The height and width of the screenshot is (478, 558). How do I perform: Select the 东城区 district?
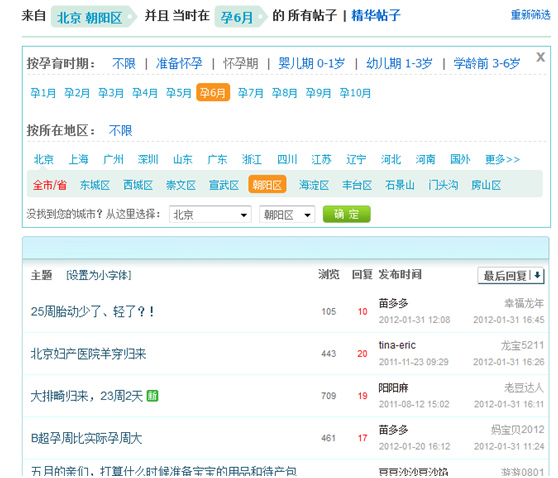95,185
